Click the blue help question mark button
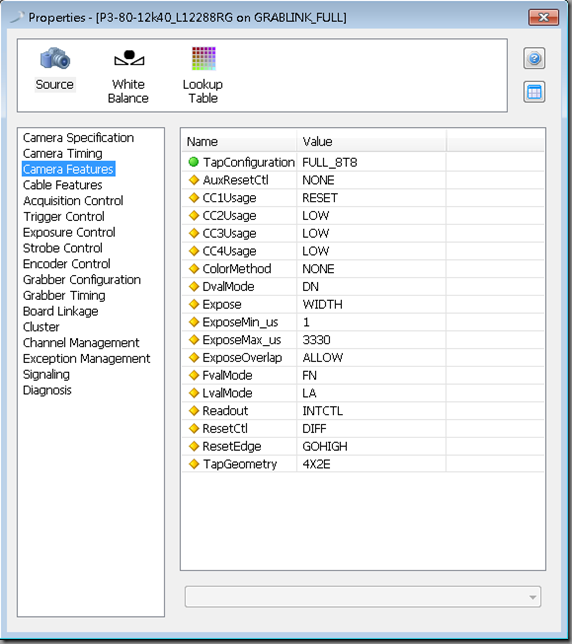The width and height of the screenshot is (572, 644). [x=534, y=58]
